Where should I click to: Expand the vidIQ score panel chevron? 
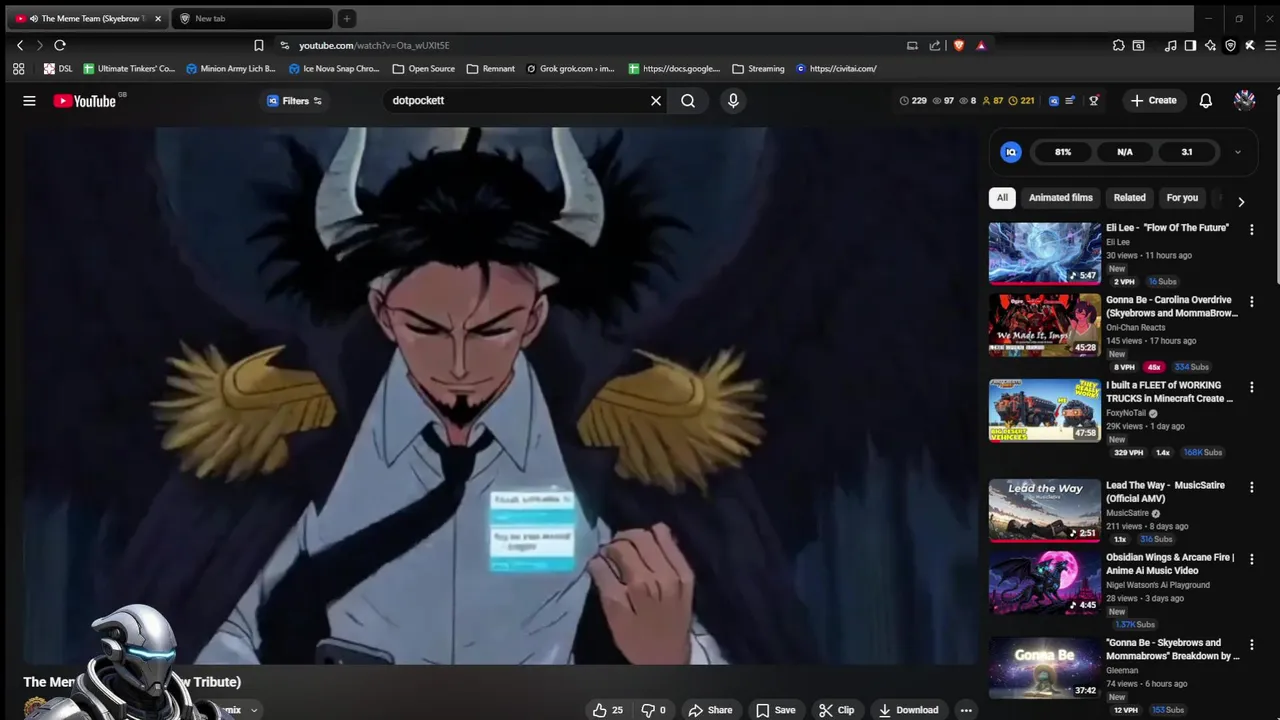pyautogui.click(x=1237, y=152)
